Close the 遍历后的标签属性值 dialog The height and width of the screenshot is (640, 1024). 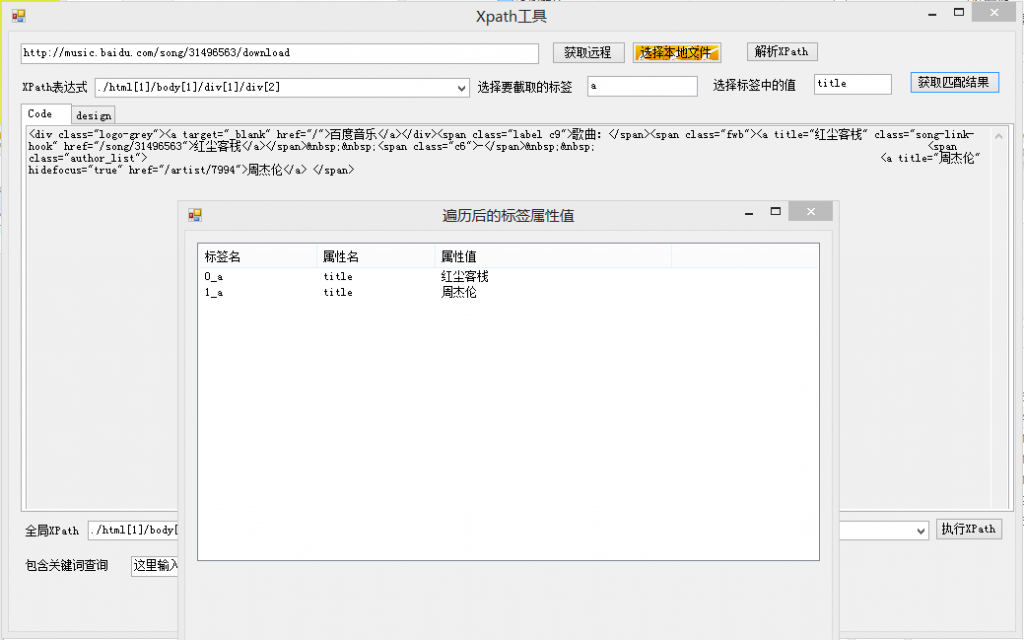[810, 212]
